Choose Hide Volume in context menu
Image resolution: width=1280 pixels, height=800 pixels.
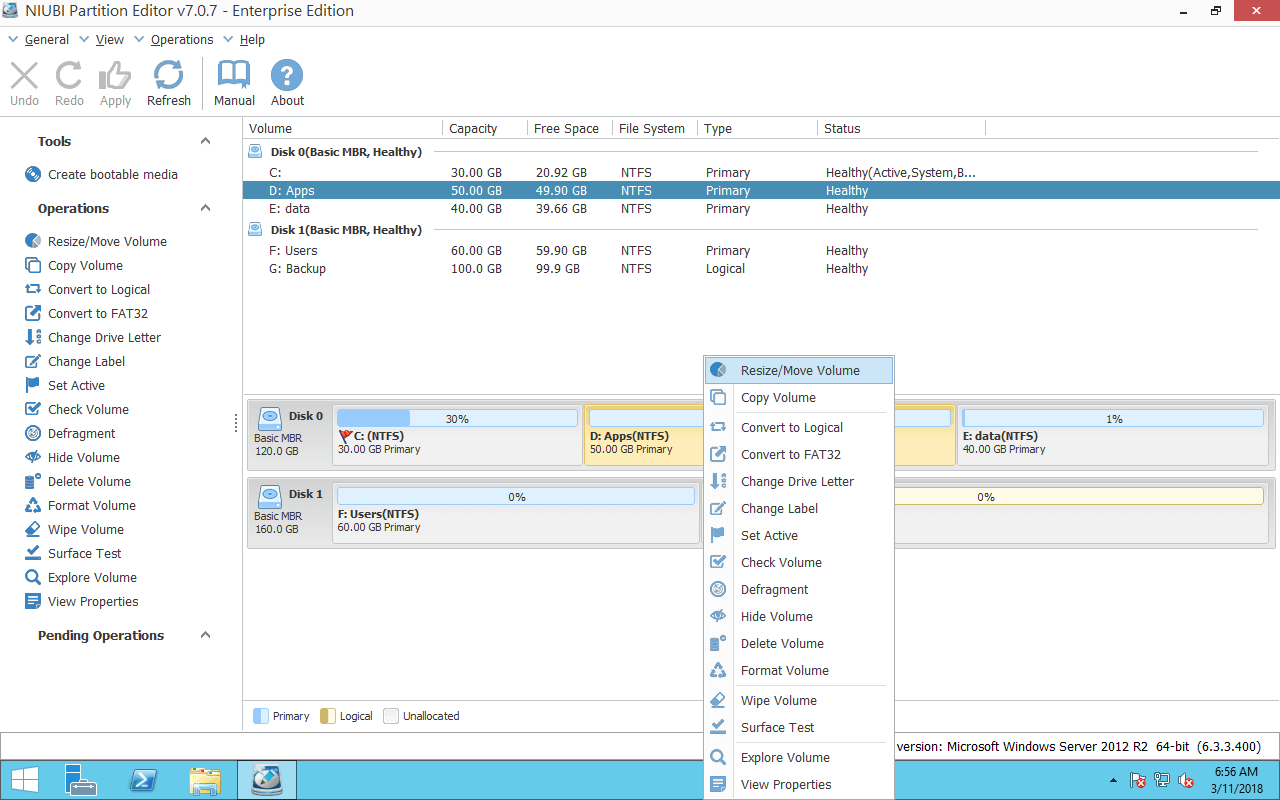(799, 616)
